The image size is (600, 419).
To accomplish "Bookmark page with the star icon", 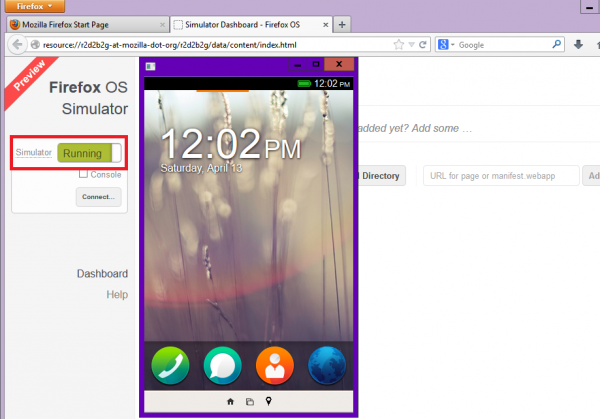I will tap(398, 45).
